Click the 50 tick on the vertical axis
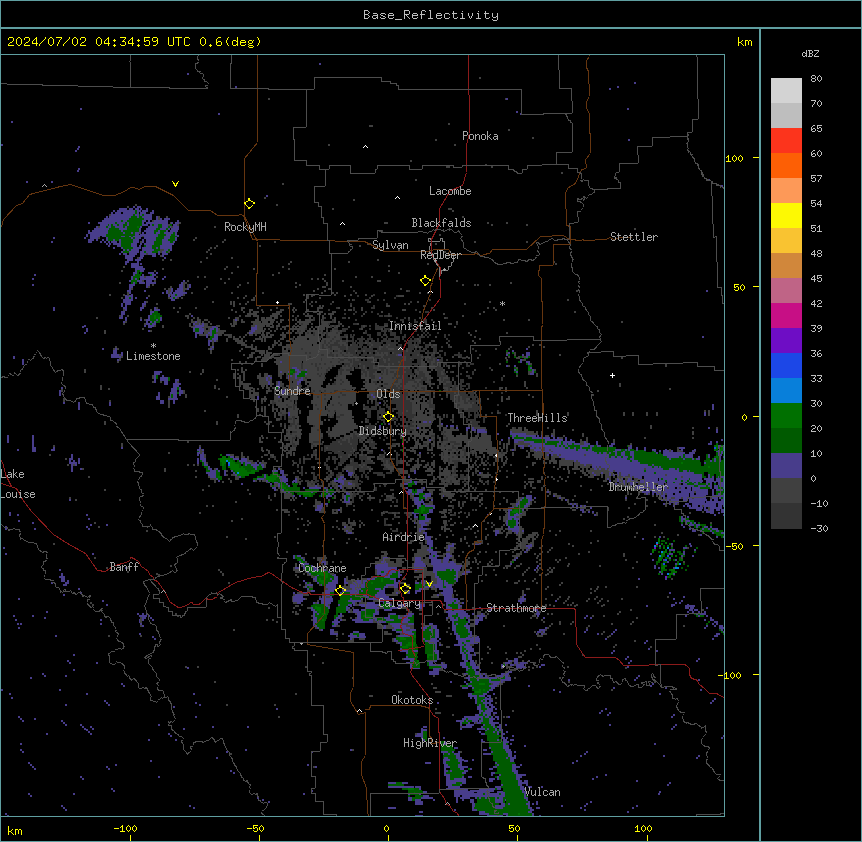 point(739,287)
